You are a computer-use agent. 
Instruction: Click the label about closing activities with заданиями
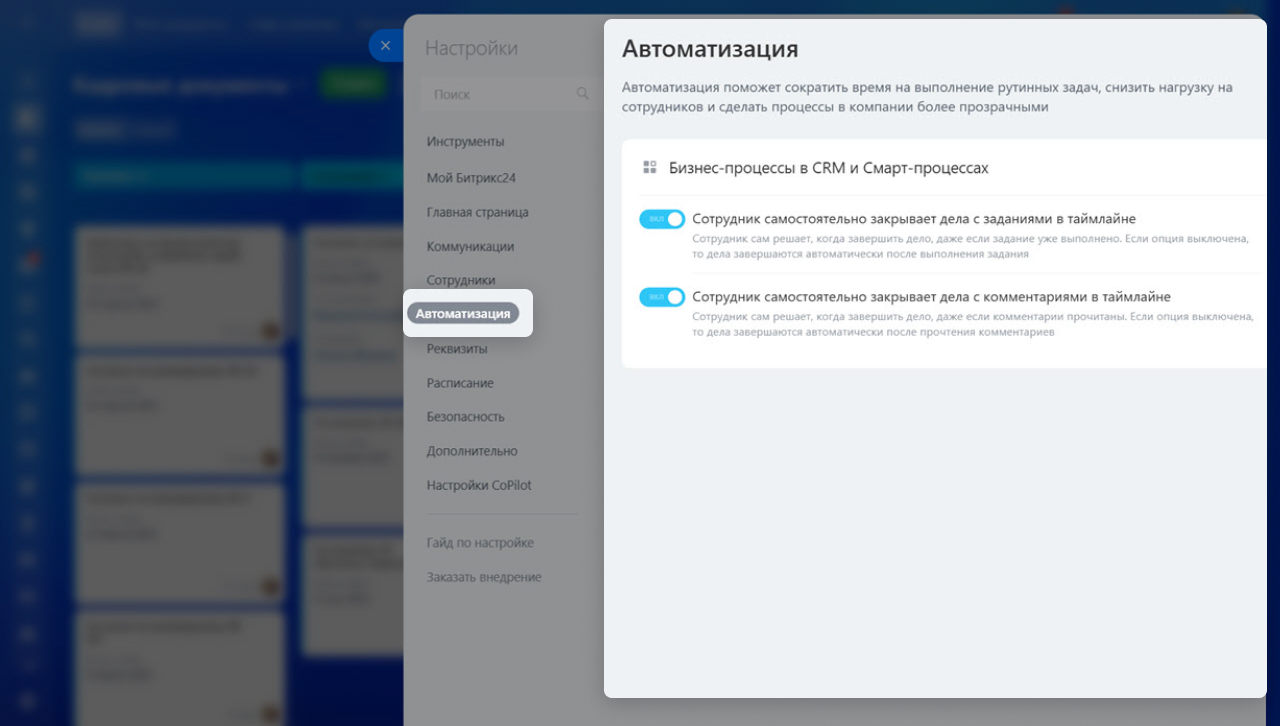pos(914,219)
